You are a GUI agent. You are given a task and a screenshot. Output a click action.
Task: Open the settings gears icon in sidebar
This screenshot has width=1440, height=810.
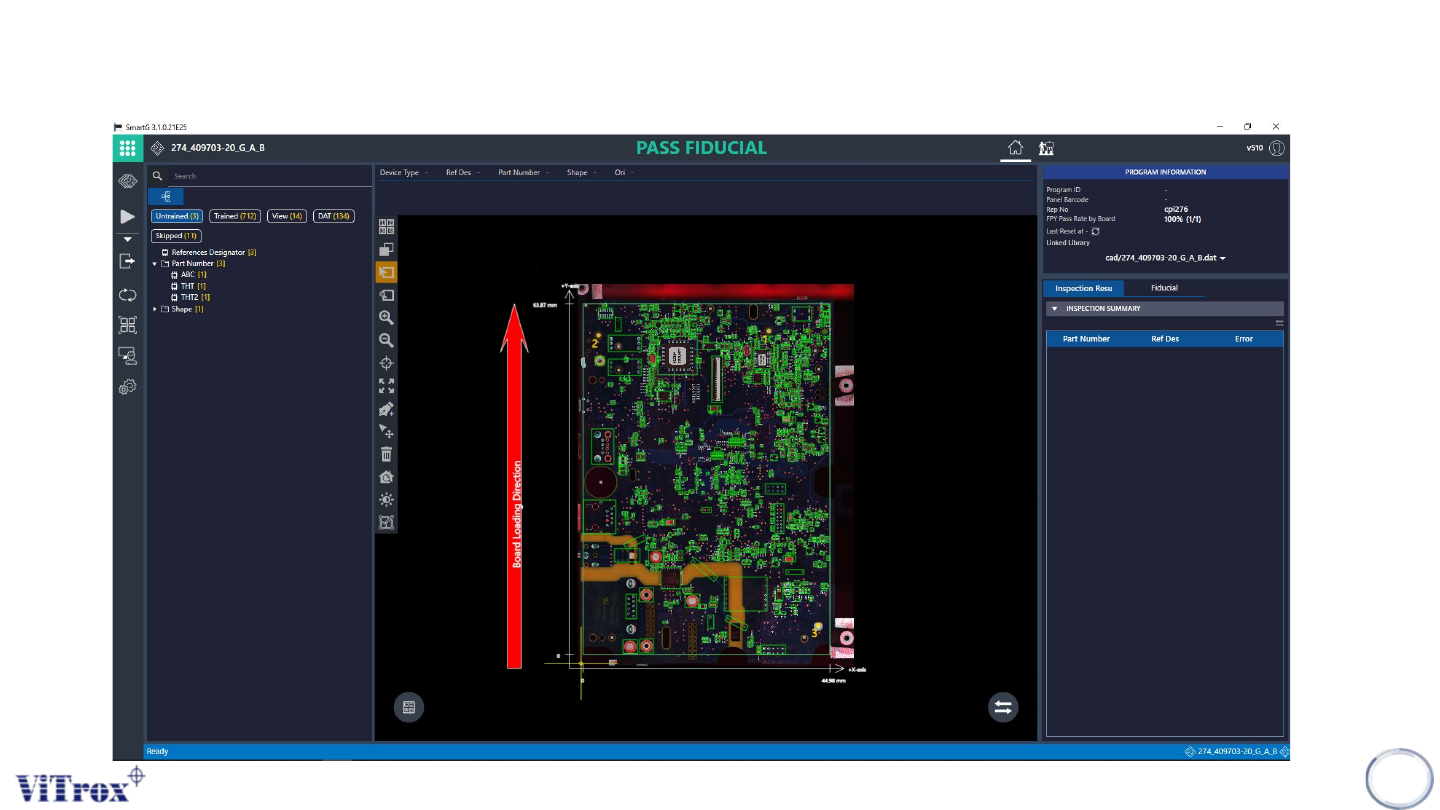click(127, 387)
